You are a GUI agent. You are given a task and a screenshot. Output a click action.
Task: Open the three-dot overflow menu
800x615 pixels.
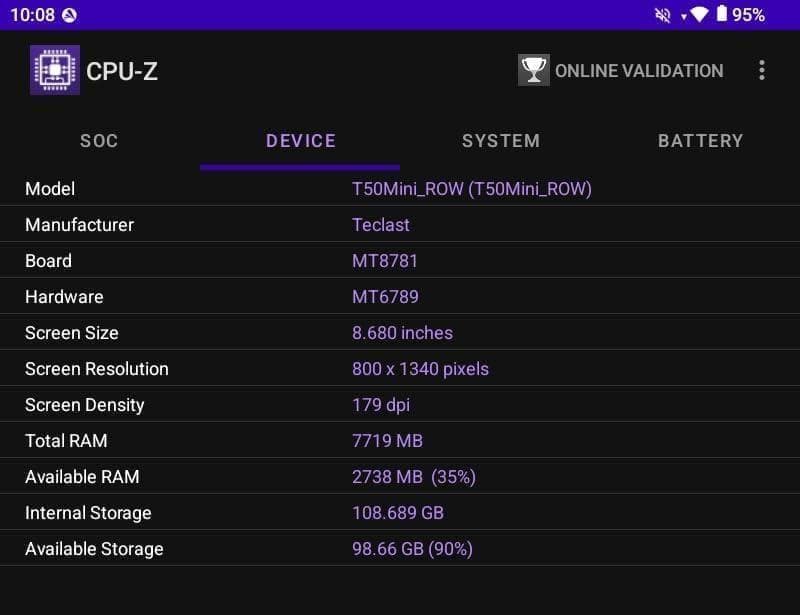[x=762, y=70]
